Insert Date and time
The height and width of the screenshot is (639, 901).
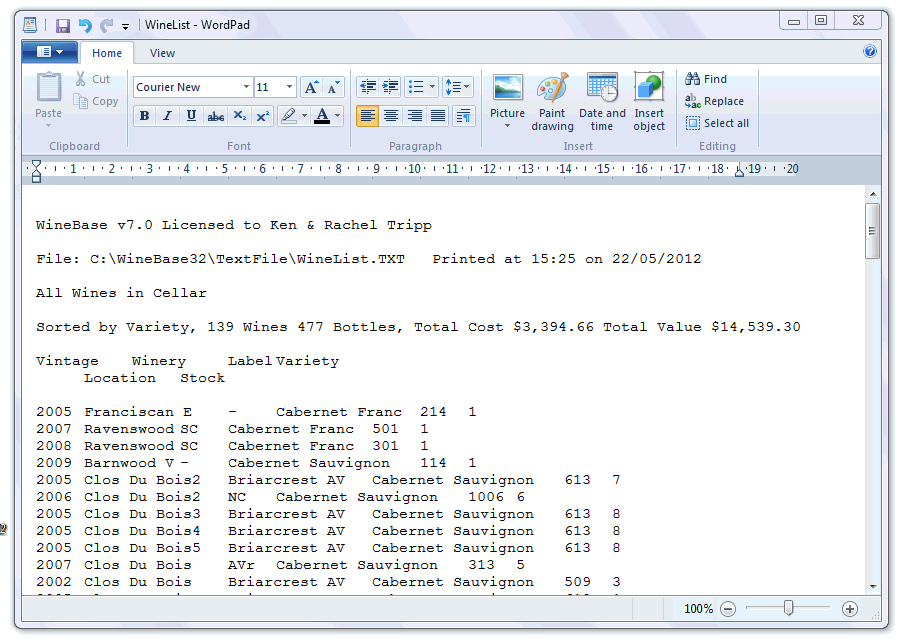pyautogui.click(x=602, y=102)
